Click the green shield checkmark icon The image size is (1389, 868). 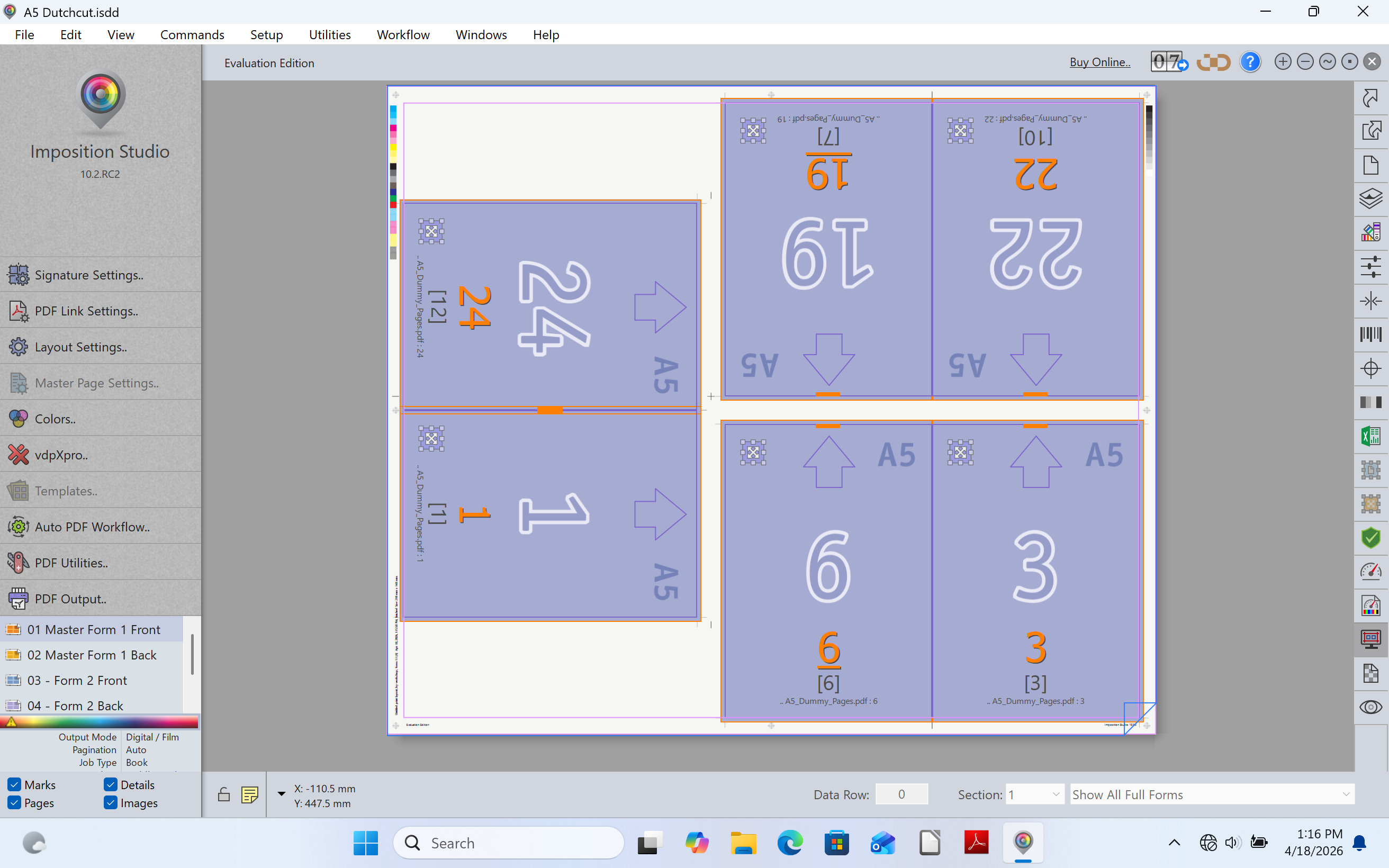[x=1370, y=538]
